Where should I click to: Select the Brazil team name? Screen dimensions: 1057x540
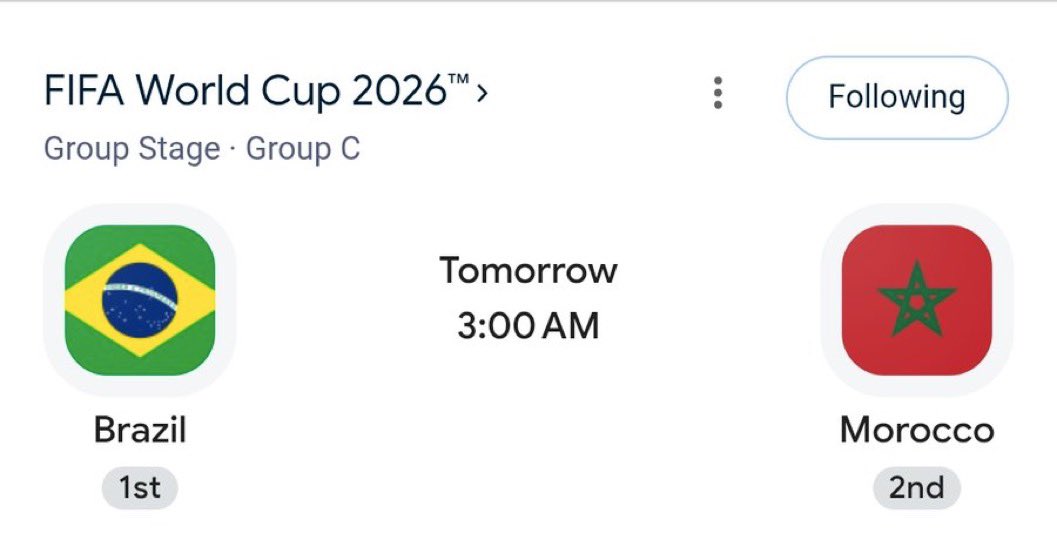pos(140,430)
